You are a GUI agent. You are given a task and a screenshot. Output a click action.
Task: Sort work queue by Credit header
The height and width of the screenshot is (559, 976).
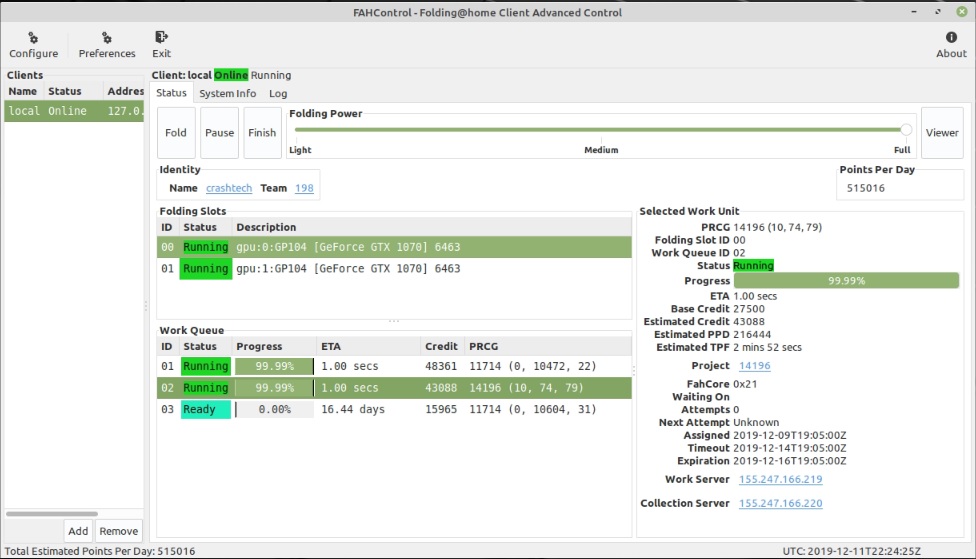(x=442, y=346)
